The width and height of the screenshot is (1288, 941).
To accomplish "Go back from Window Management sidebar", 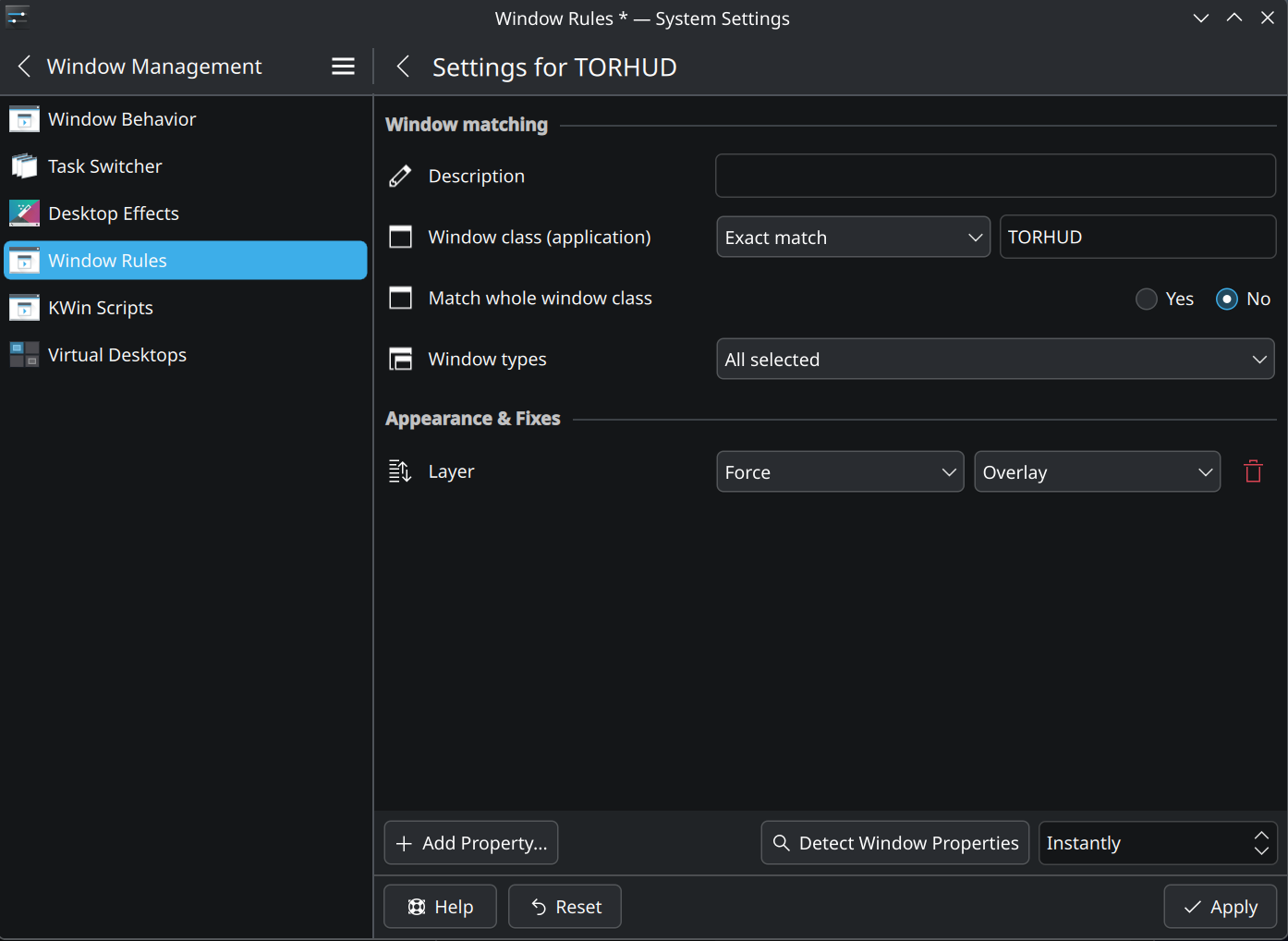I will point(25,67).
